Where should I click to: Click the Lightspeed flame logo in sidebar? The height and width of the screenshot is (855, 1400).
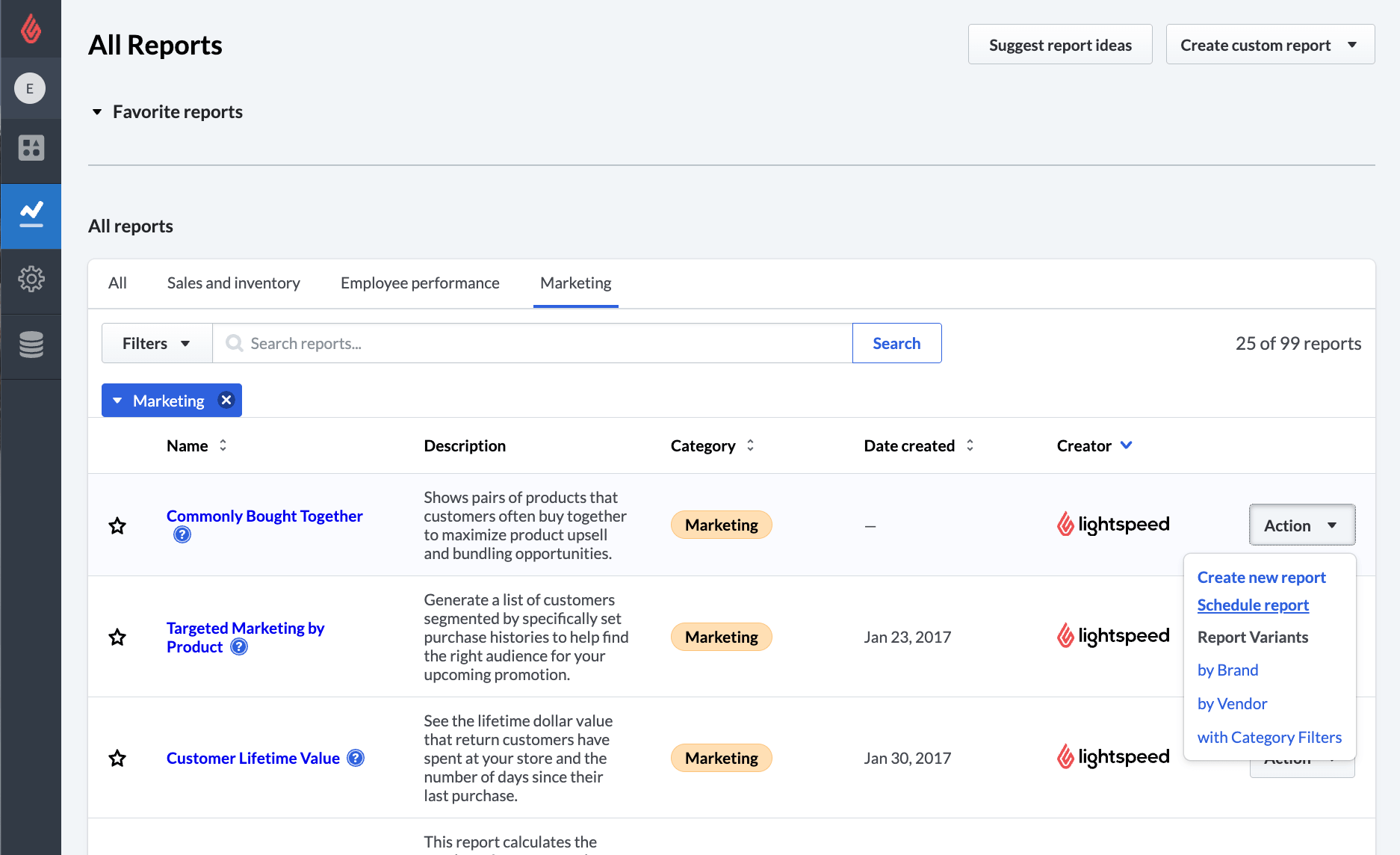31,29
